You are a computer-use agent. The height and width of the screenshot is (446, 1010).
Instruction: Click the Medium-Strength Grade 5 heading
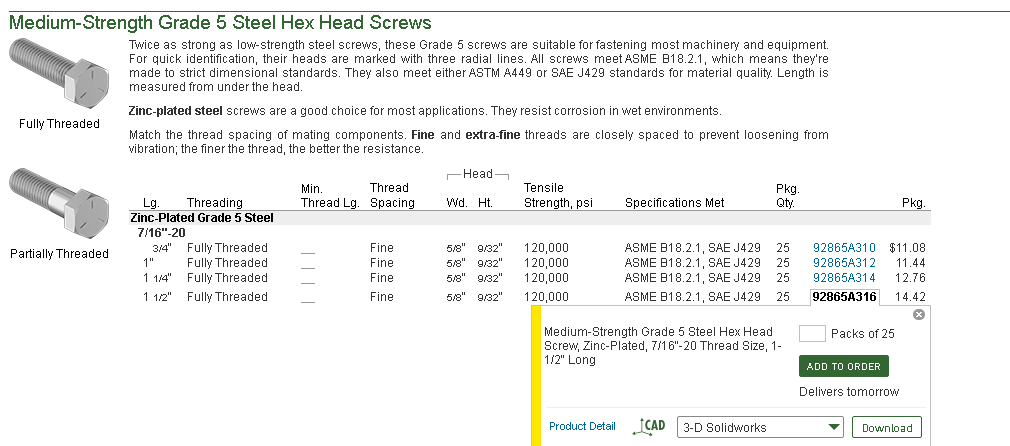[x=221, y=22]
